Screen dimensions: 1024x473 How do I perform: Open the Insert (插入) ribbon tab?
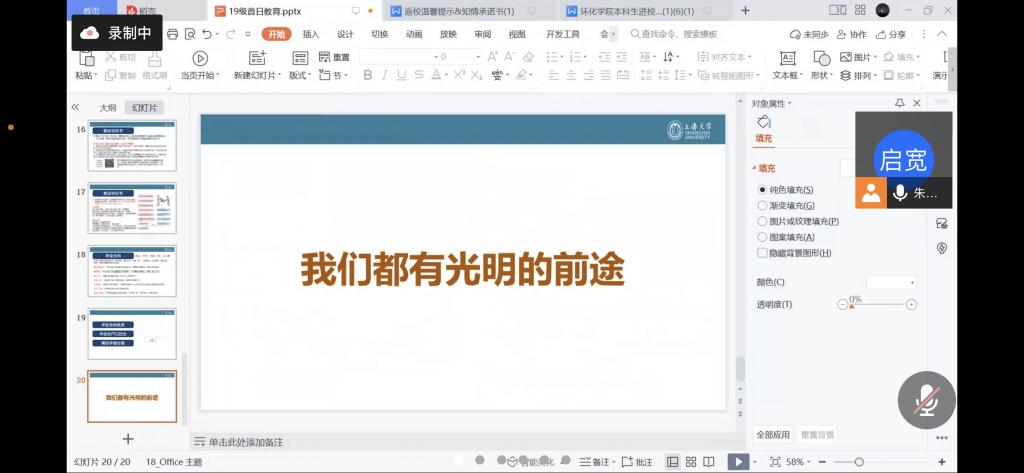[311, 34]
